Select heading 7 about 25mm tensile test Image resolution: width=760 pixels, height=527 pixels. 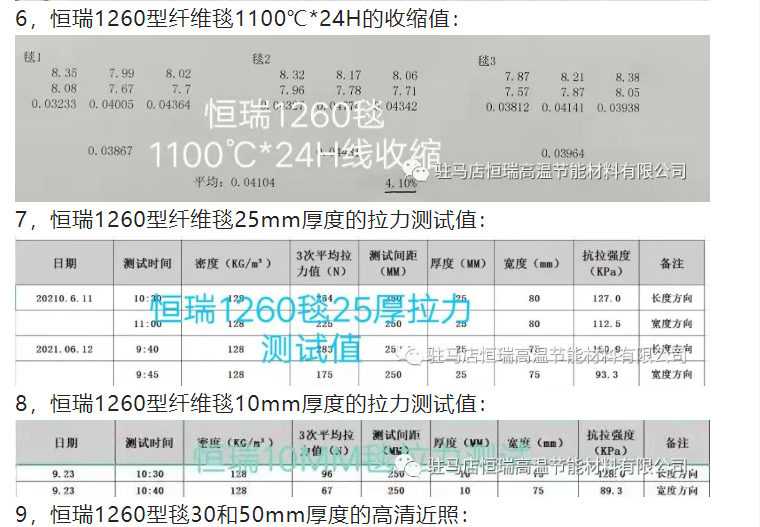click(250, 220)
